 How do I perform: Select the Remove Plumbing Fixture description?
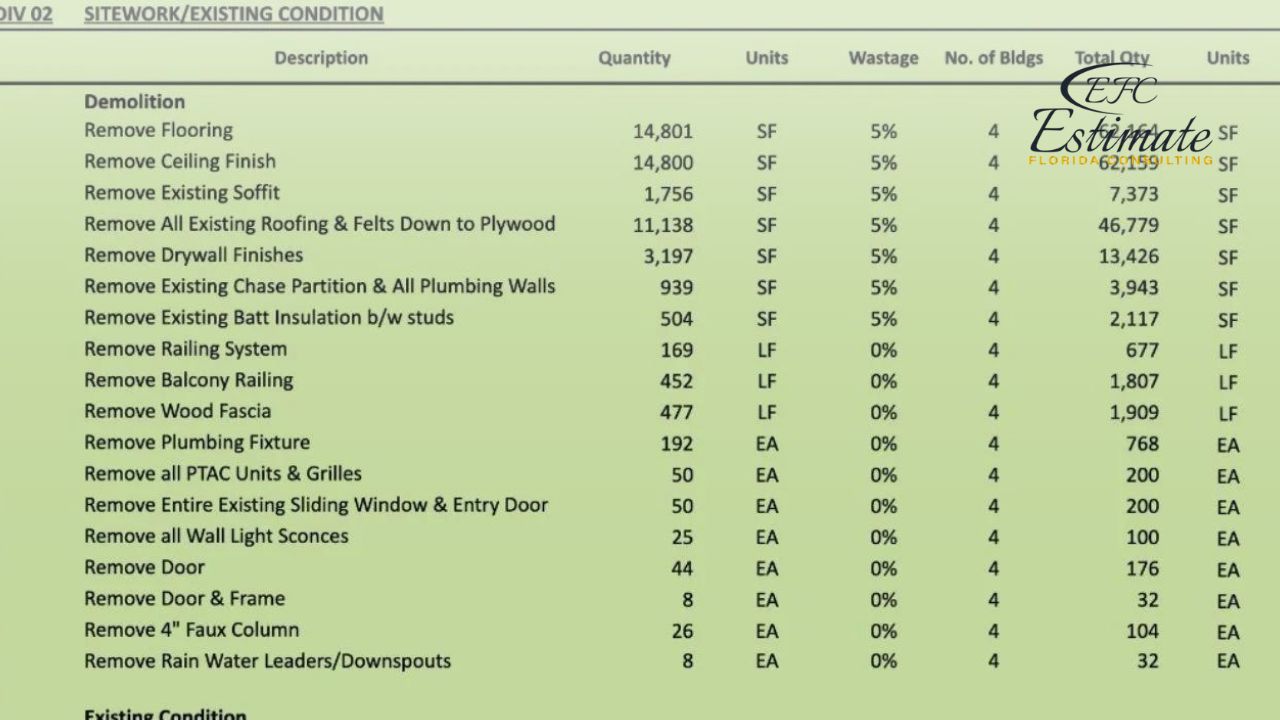click(x=197, y=442)
